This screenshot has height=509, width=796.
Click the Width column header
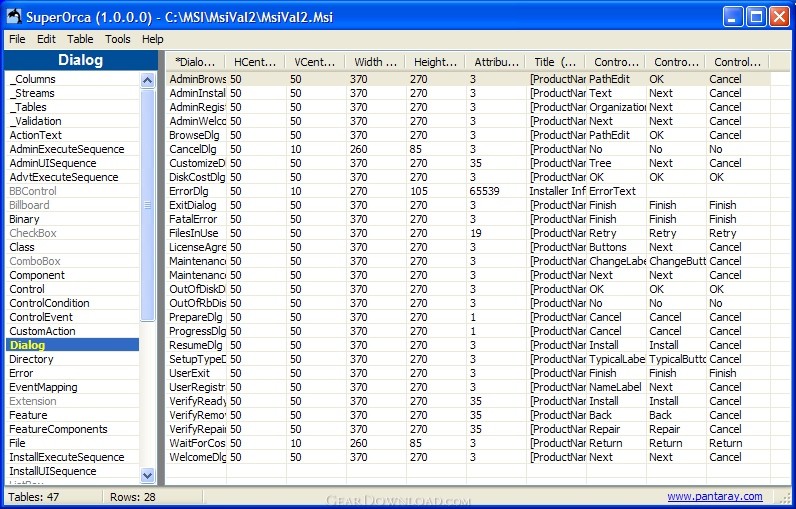(376, 62)
